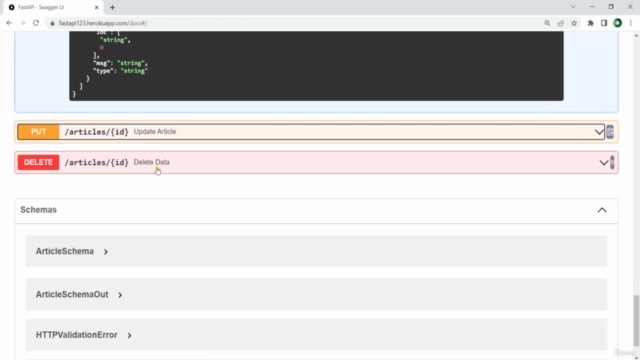640x360 pixels.
Task: Open the tab search dropdown arrow
Action: 573,7
